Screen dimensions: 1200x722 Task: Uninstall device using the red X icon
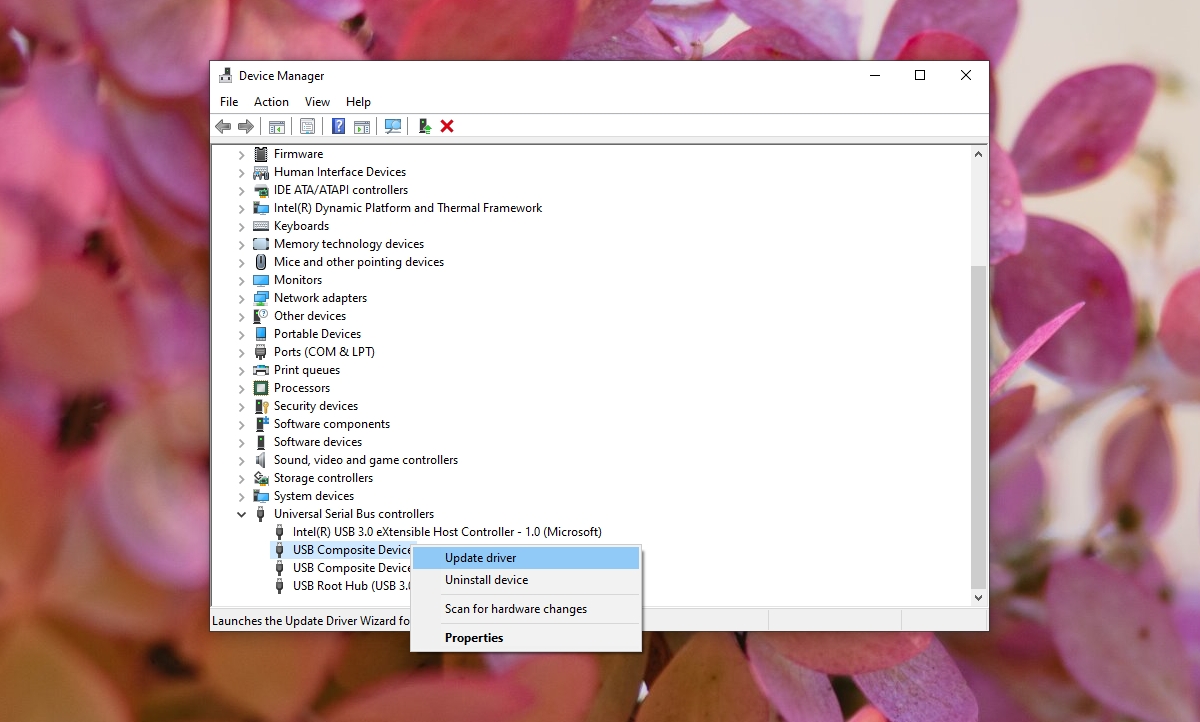pyautogui.click(x=446, y=125)
